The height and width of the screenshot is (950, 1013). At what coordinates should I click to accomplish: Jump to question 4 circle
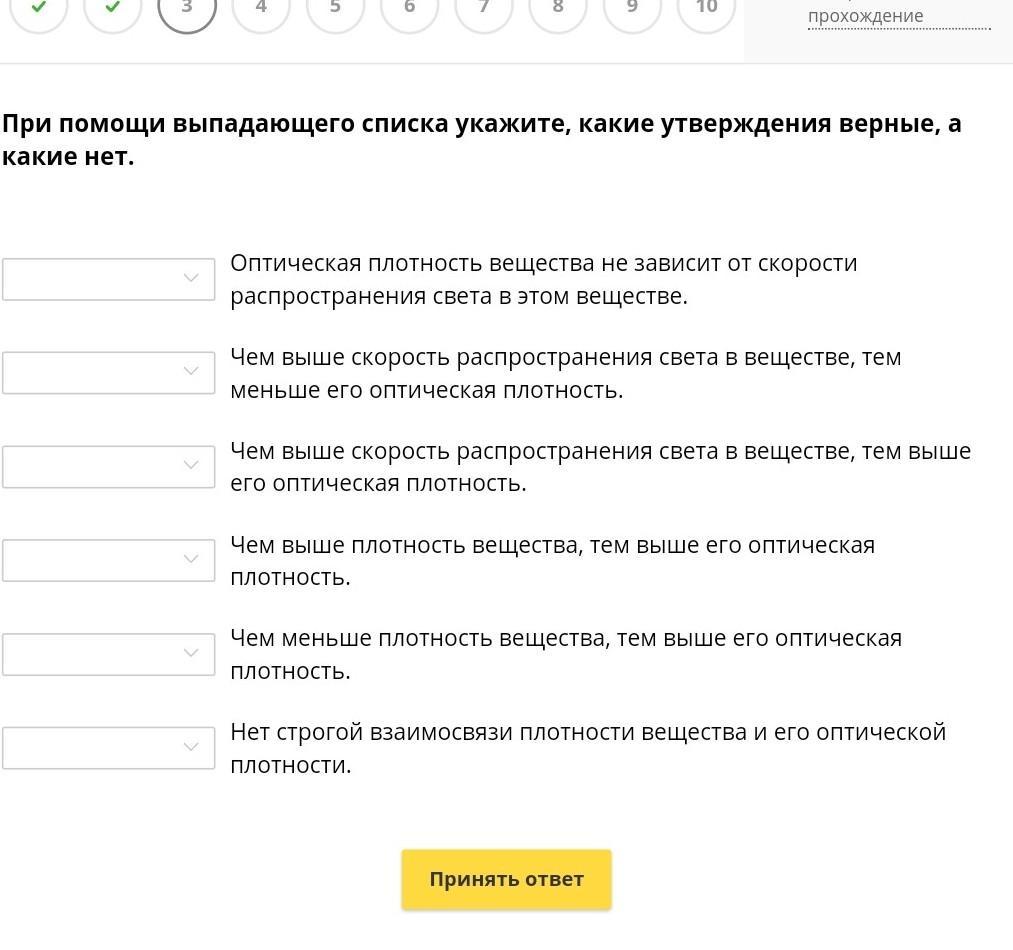[261, 9]
